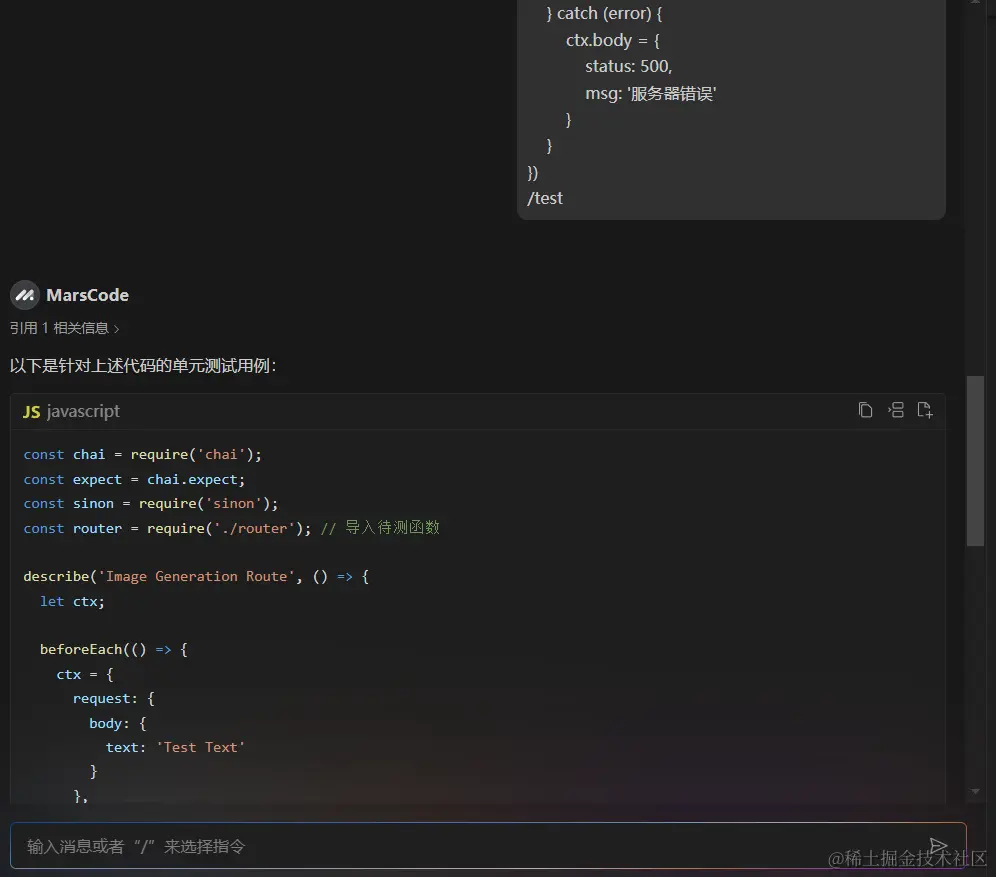The width and height of the screenshot is (996, 877).
Task: Click the beforeEach(() => { line
Action: (x=114, y=650)
